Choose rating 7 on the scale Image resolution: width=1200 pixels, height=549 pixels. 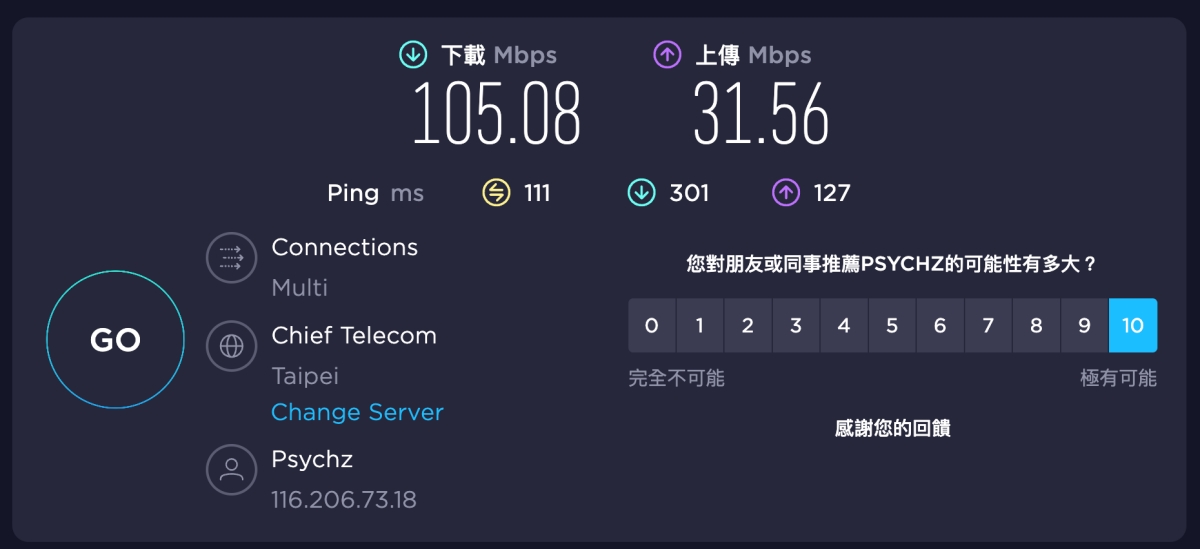coord(988,326)
